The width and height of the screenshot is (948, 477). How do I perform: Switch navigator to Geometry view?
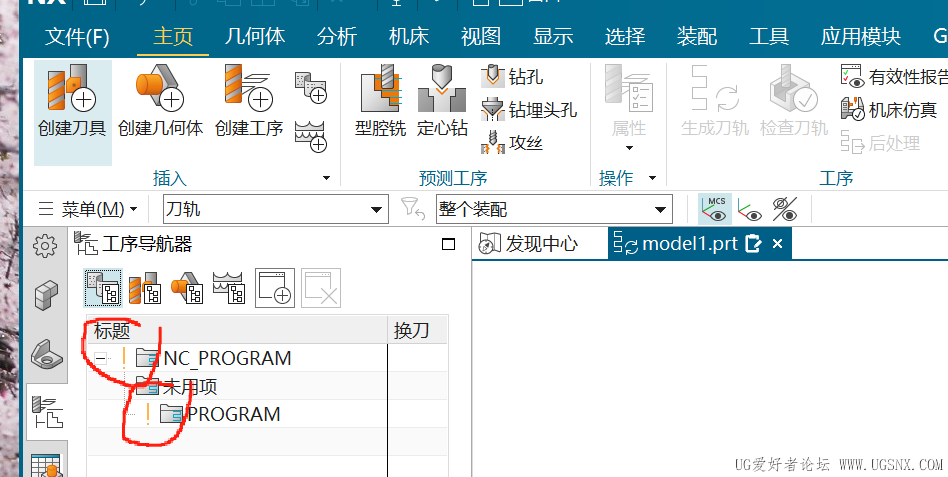(x=187, y=288)
